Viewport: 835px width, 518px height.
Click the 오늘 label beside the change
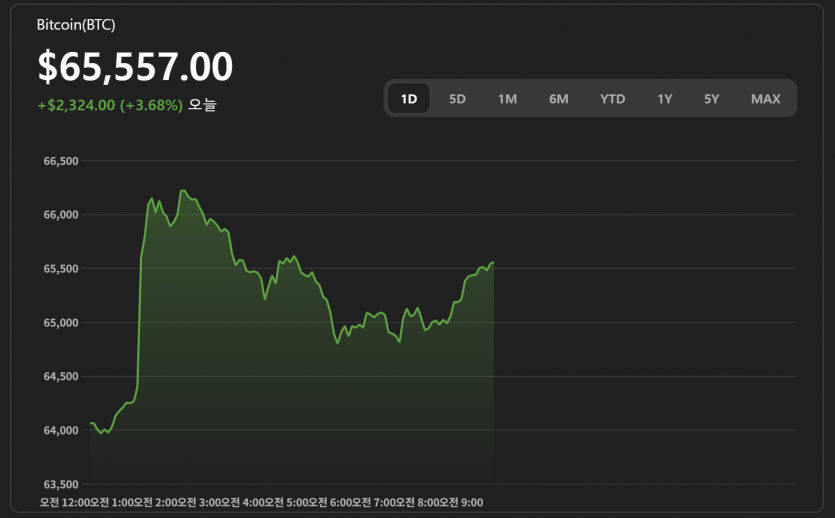click(202, 105)
